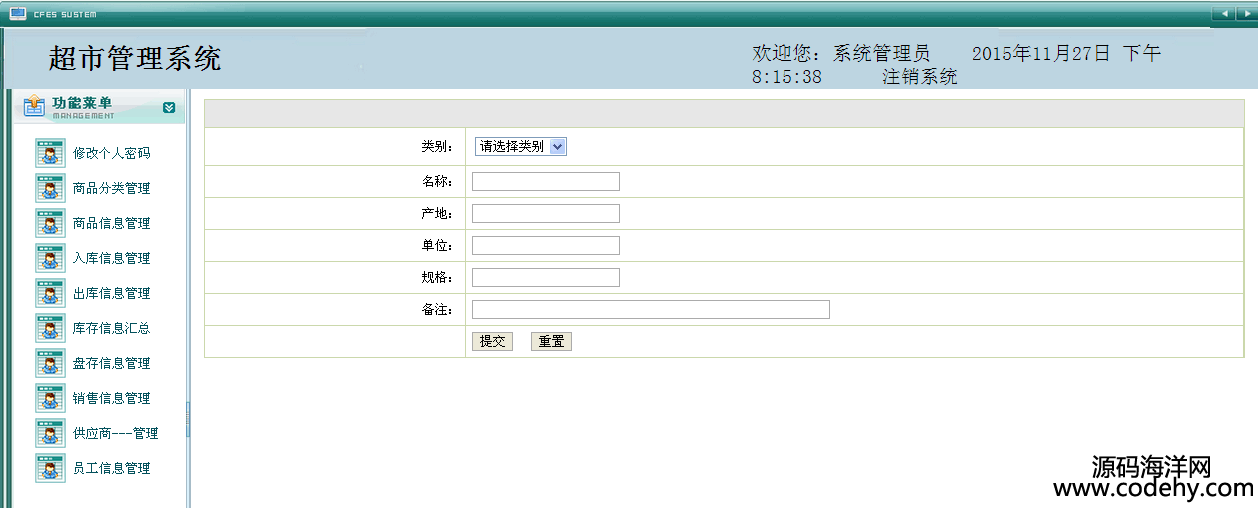The image size is (1258, 508).
Task: Open 商品信息管理 menu item
Action: (x=111, y=223)
